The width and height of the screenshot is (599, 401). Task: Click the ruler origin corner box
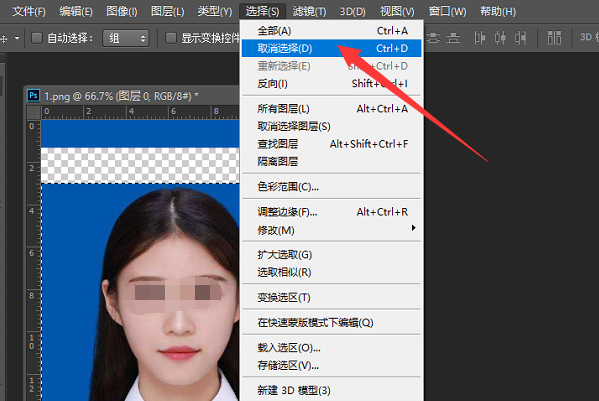click(34, 113)
